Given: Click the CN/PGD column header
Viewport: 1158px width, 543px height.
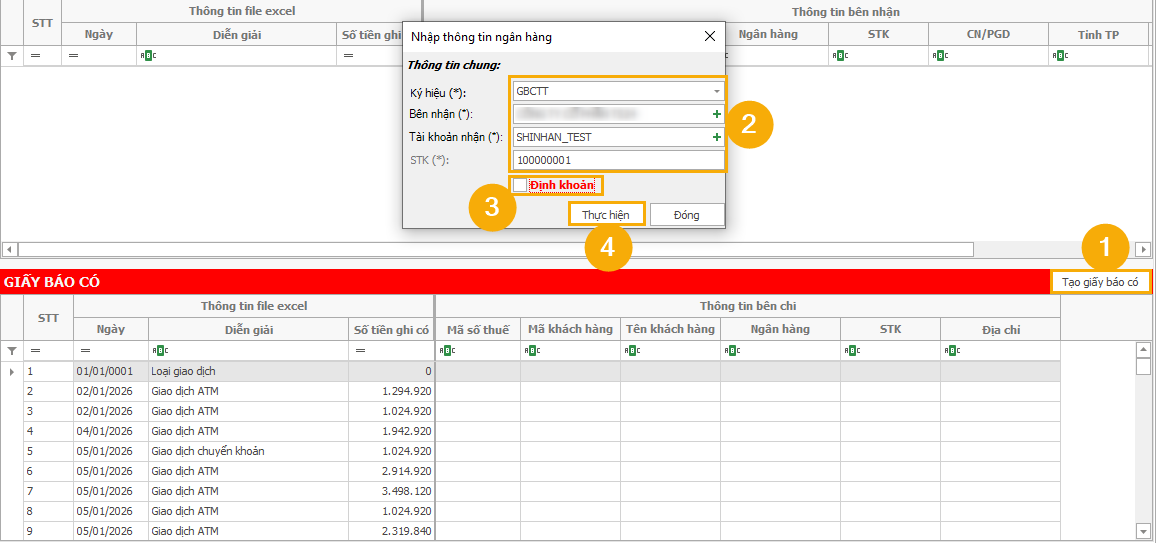Looking at the screenshot, I should [988, 34].
